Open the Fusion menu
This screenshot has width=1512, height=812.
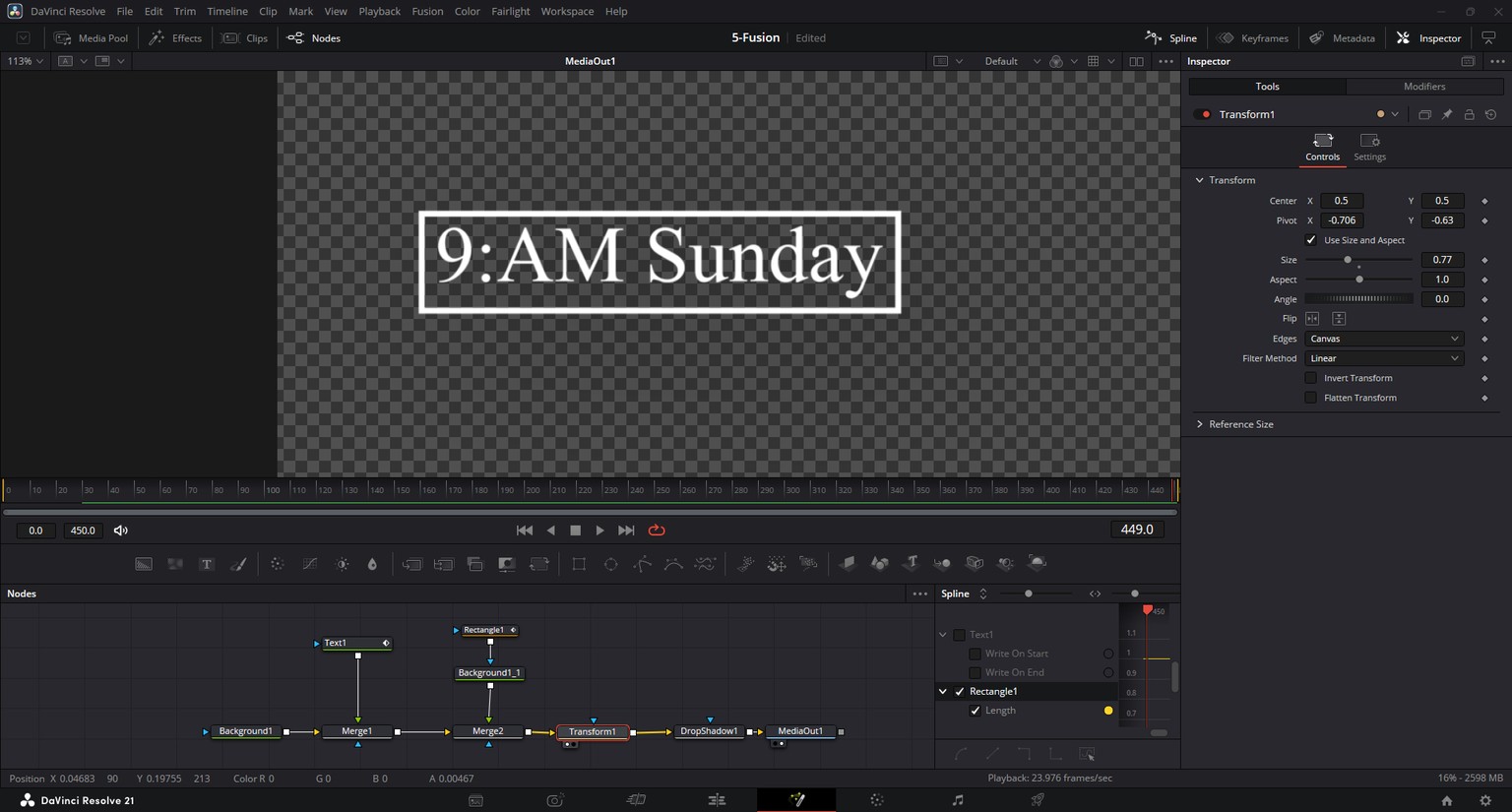[x=427, y=11]
